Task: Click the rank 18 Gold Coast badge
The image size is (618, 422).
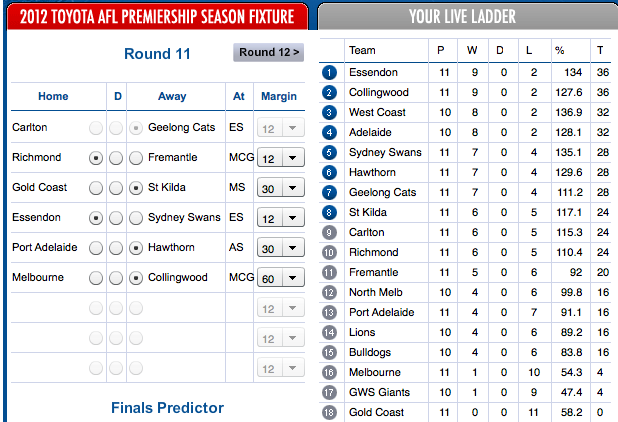Action: point(330,412)
